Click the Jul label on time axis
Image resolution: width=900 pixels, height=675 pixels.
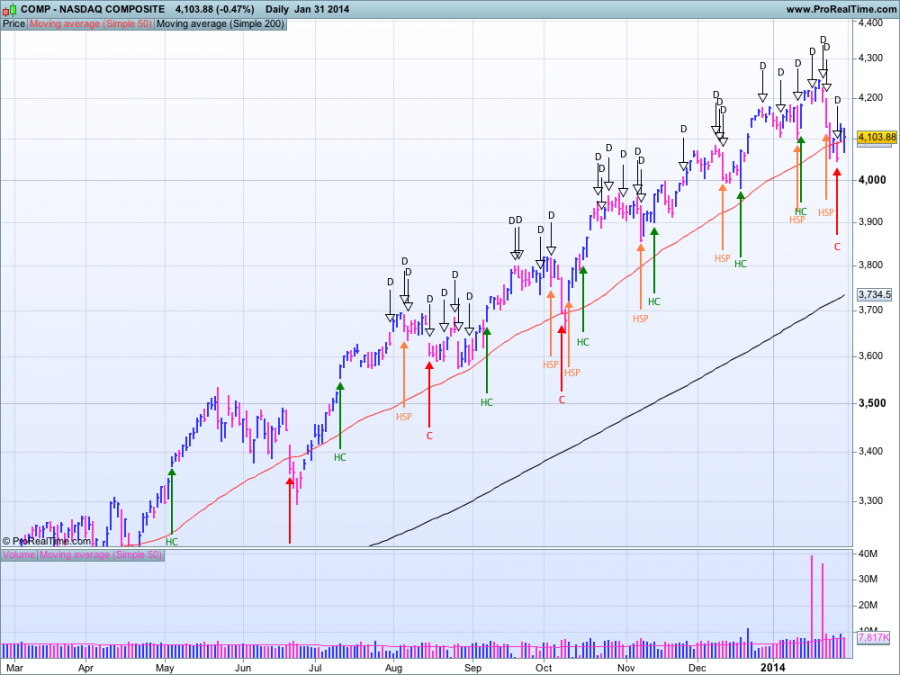pos(315,668)
